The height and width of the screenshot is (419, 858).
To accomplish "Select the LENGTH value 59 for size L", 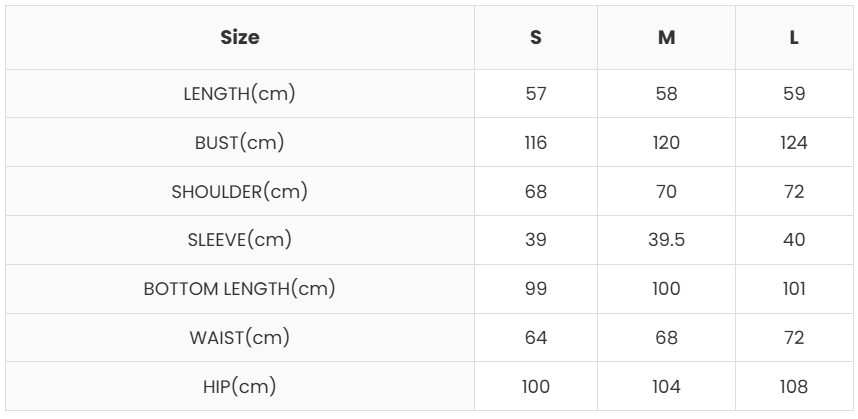I will click(794, 94).
